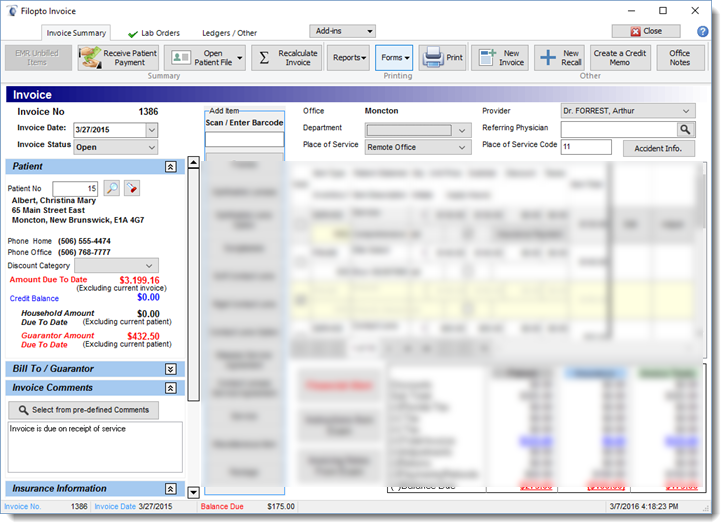Click the invoice number 1386 beside Invoice No
The height and width of the screenshot is (529, 727).
pyautogui.click(x=148, y=112)
